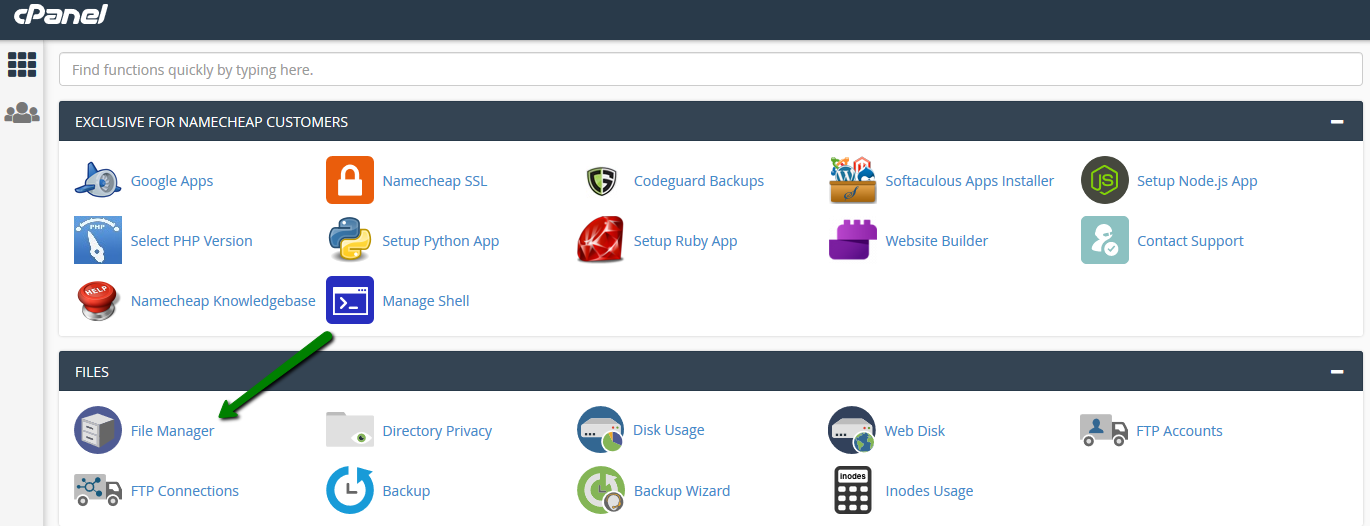Image resolution: width=1370 pixels, height=526 pixels.
Task: Click the Setup Python App icon
Action: pyautogui.click(x=350, y=241)
